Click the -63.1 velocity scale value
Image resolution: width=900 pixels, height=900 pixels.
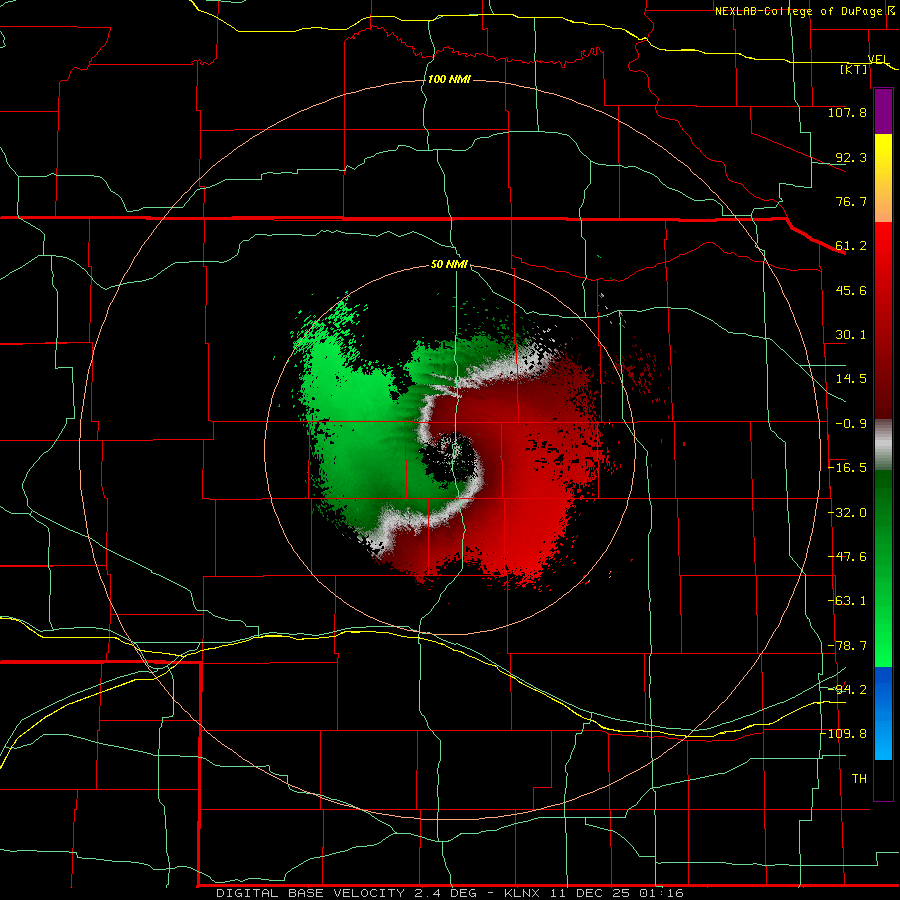[x=847, y=601]
